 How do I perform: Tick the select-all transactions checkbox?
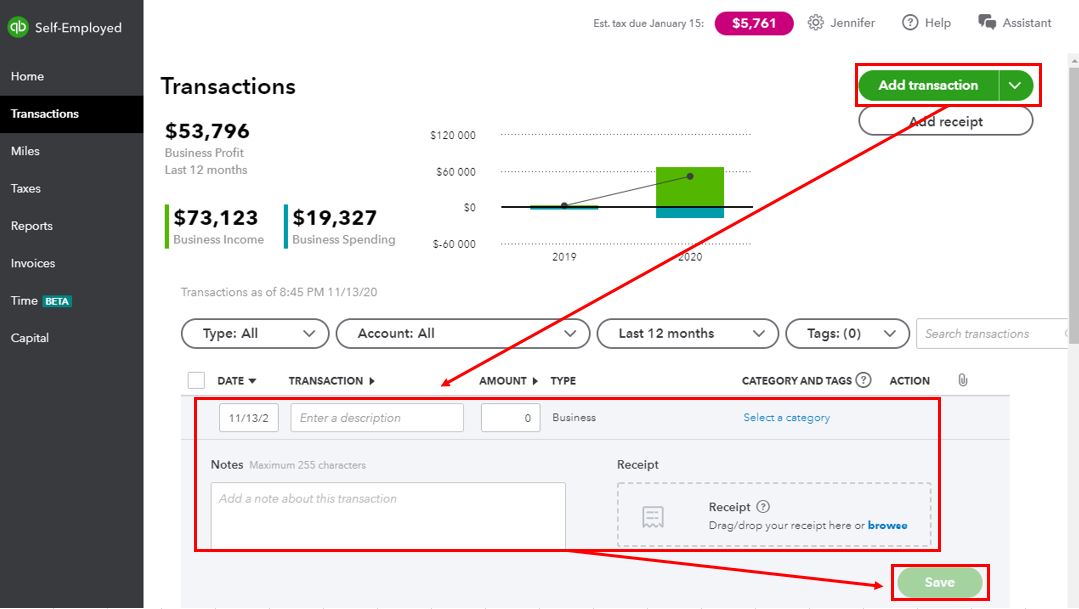point(196,381)
